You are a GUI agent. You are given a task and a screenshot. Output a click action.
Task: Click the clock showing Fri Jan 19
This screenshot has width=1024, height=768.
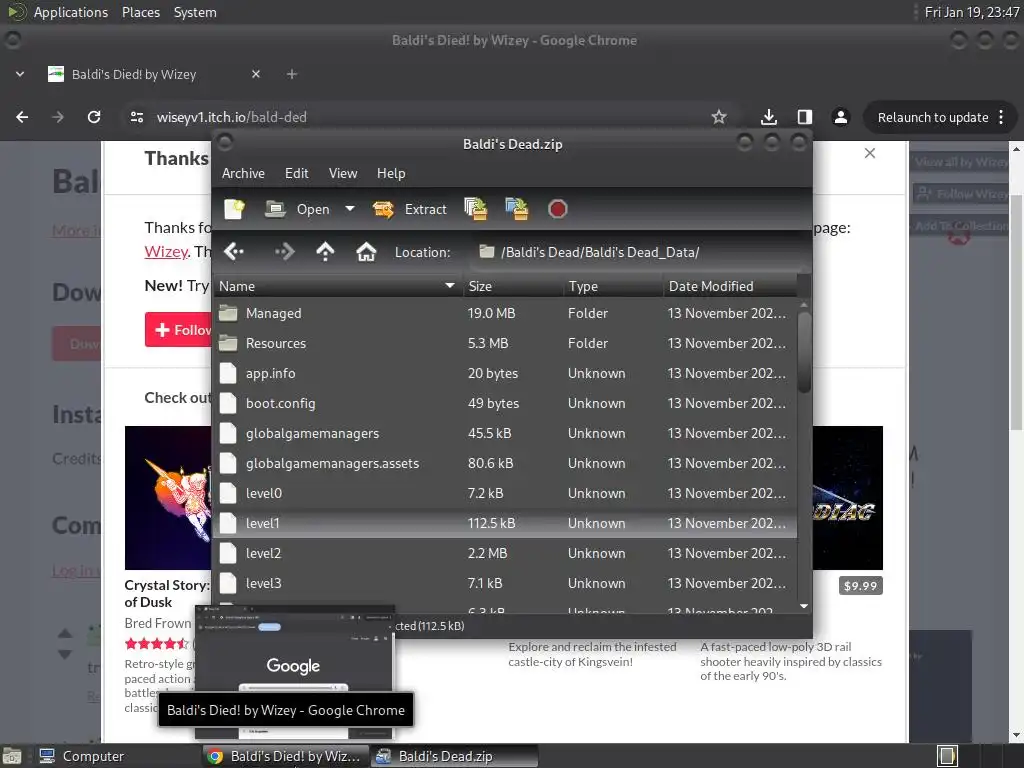click(972, 12)
